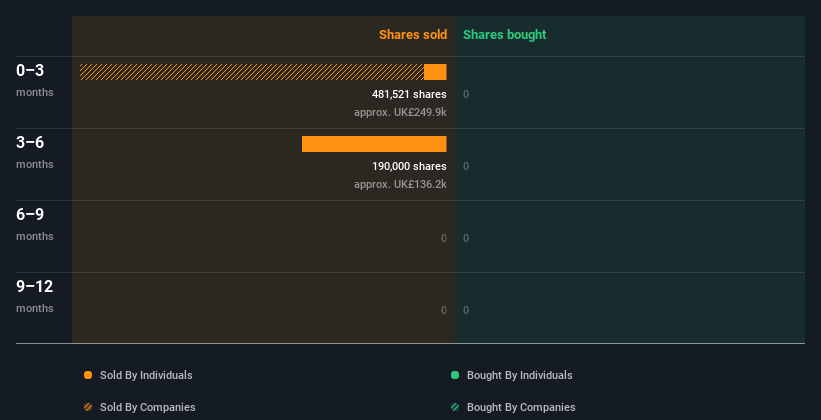Click the hatched green Bought By Companies icon

[455, 407]
